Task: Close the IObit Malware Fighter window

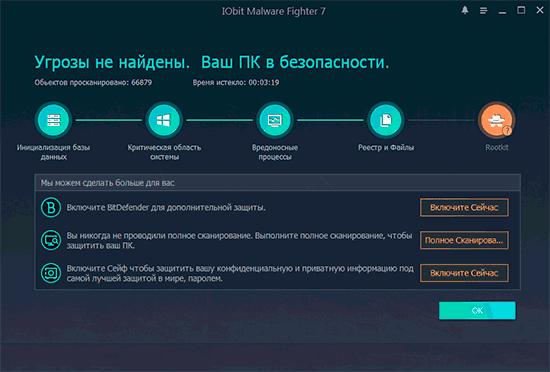Action: pyautogui.click(x=540, y=10)
